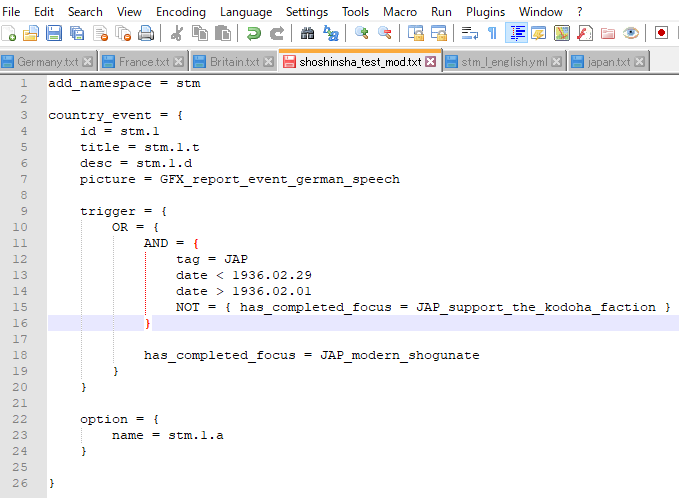Open the Macro menu
The width and height of the screenshot is (679, 498).
pos(400,12)
